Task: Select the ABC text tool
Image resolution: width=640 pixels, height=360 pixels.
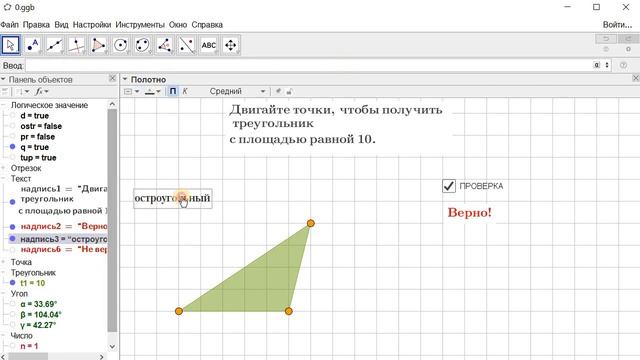Action: 209,45
